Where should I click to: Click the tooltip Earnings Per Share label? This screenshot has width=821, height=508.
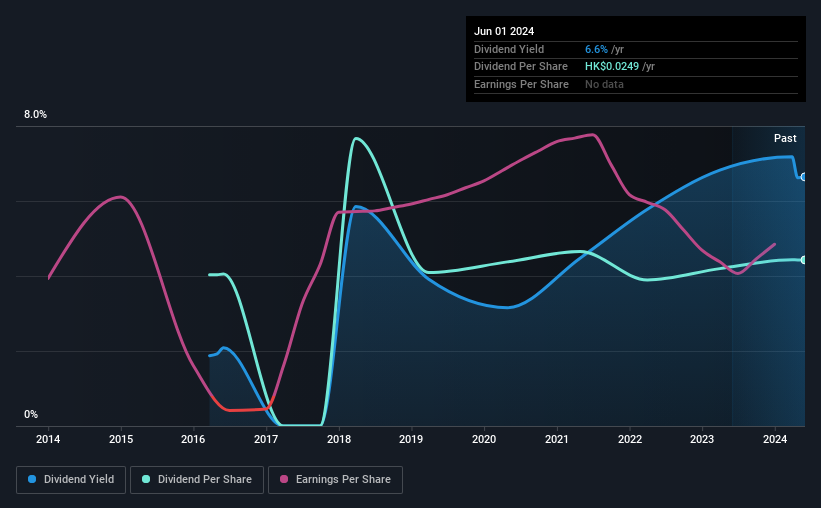pos(521,84)
